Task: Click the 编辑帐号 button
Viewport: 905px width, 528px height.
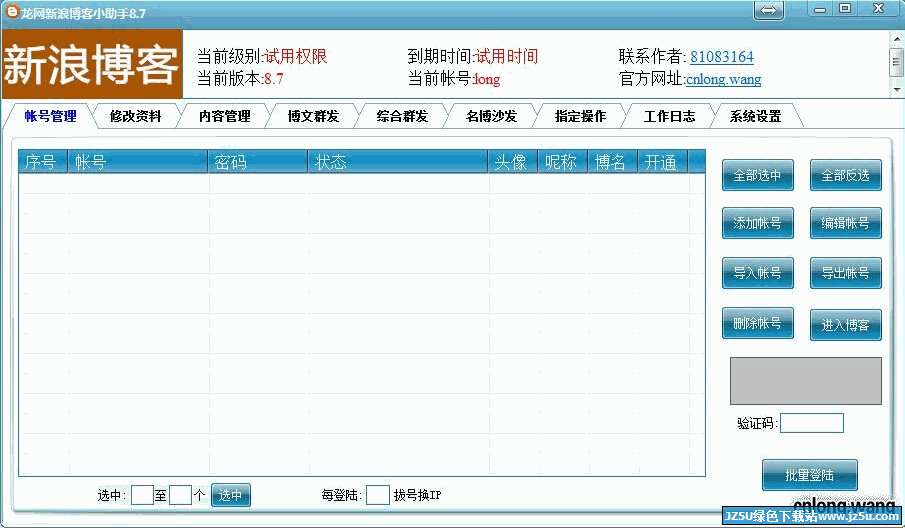Action: pyautogui.click(x=846, y=223)
